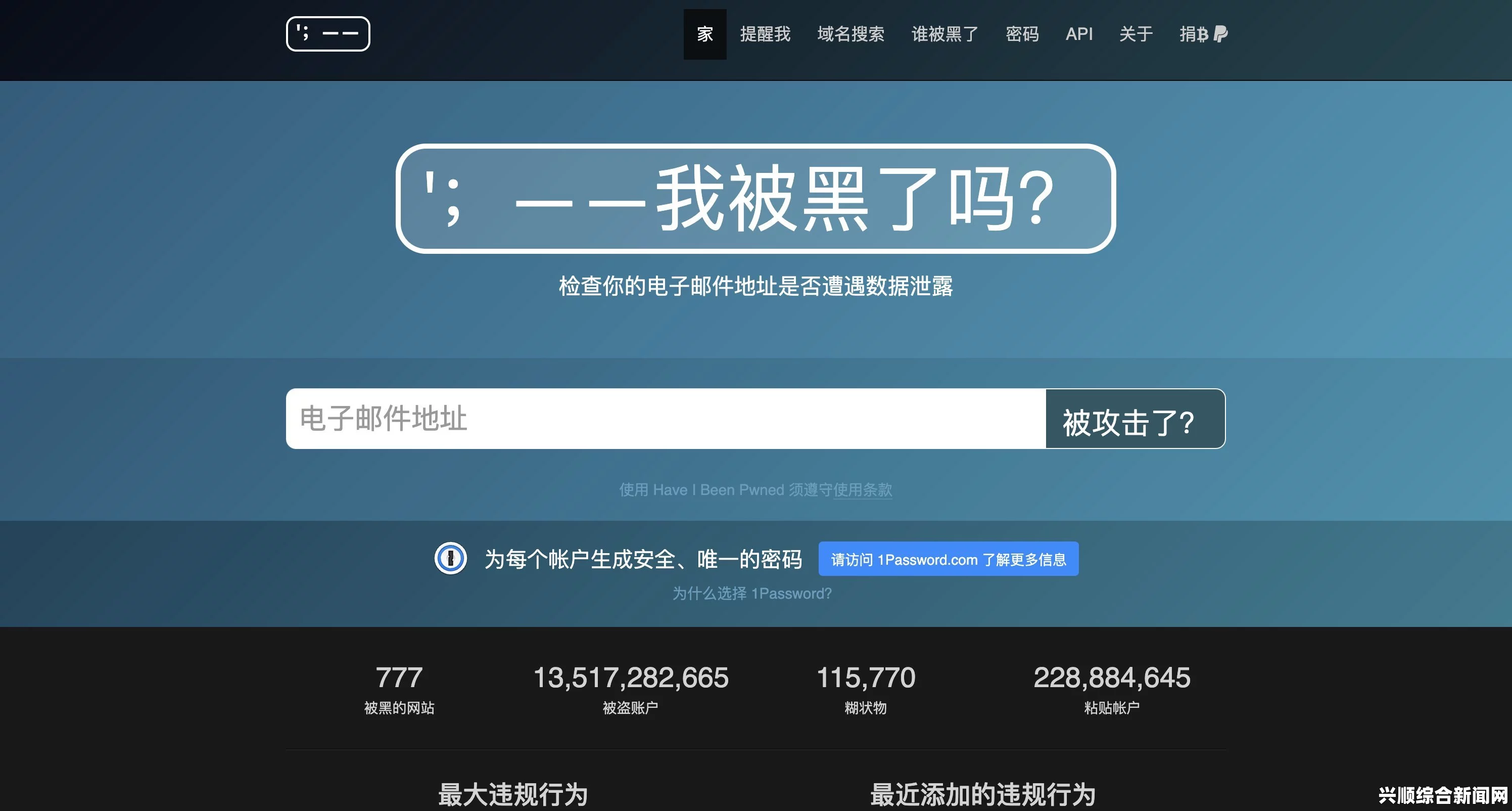Viewport: 1512px width, 811px height.
Task: Click the Bitcoin symbol in the navigation
Action: 1203,35
